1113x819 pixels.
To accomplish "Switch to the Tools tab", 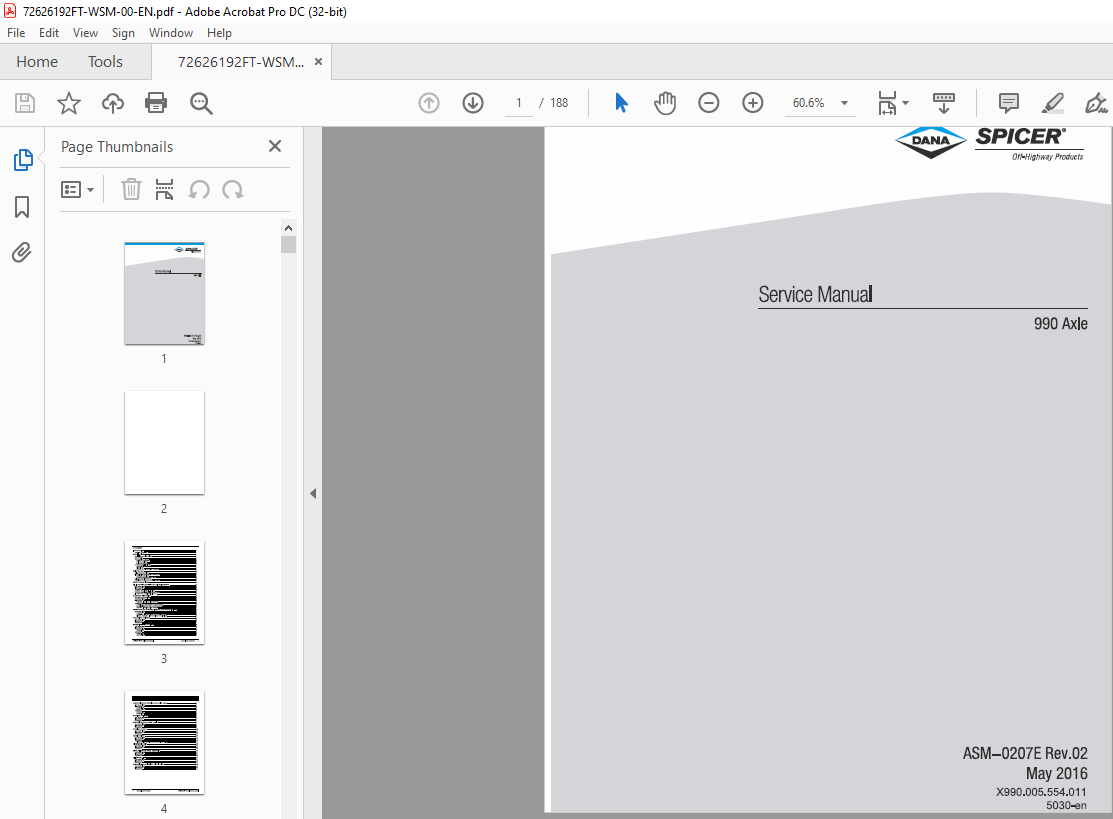I will coord(105,62).
